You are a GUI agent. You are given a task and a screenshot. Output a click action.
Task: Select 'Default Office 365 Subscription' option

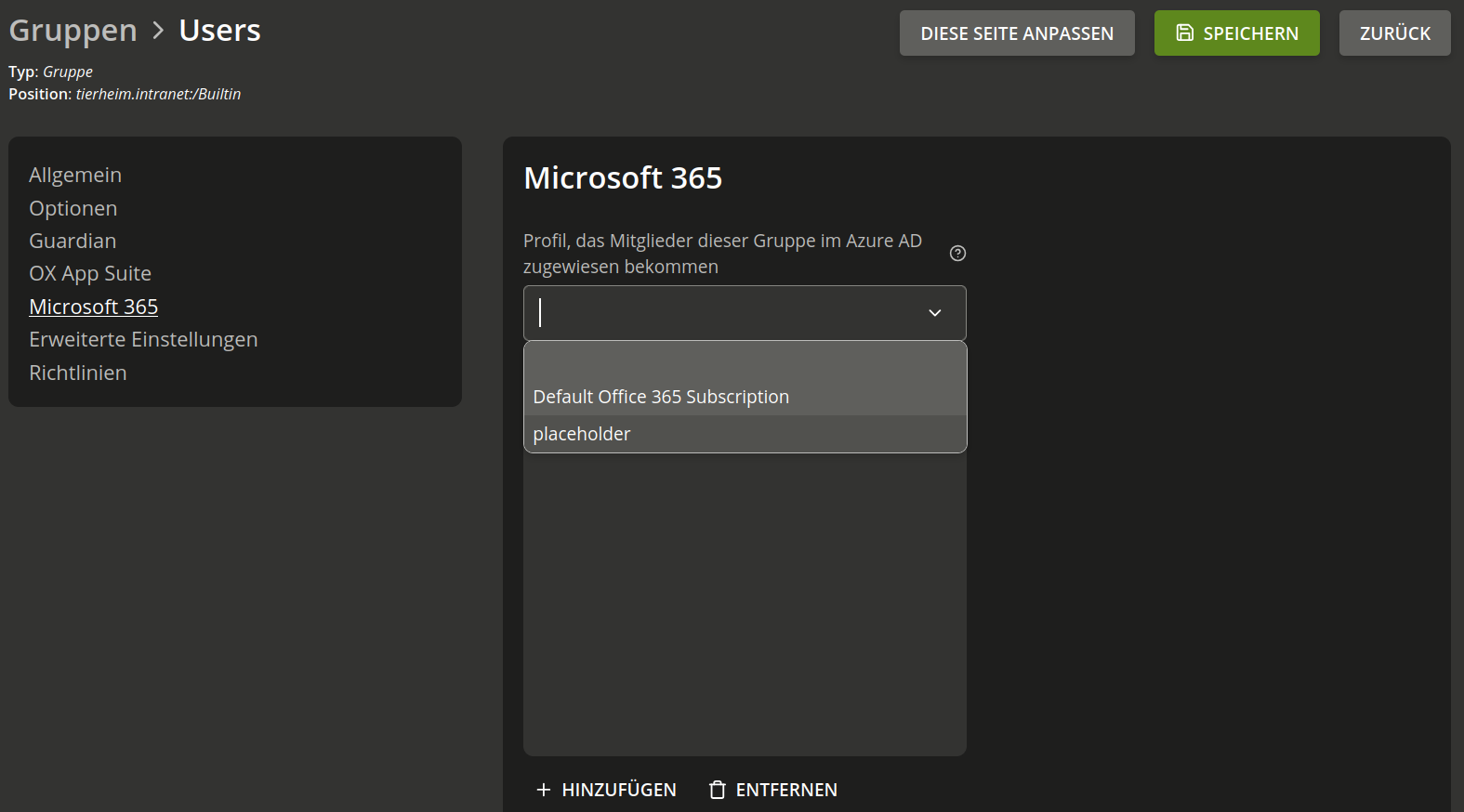(745, 397)
